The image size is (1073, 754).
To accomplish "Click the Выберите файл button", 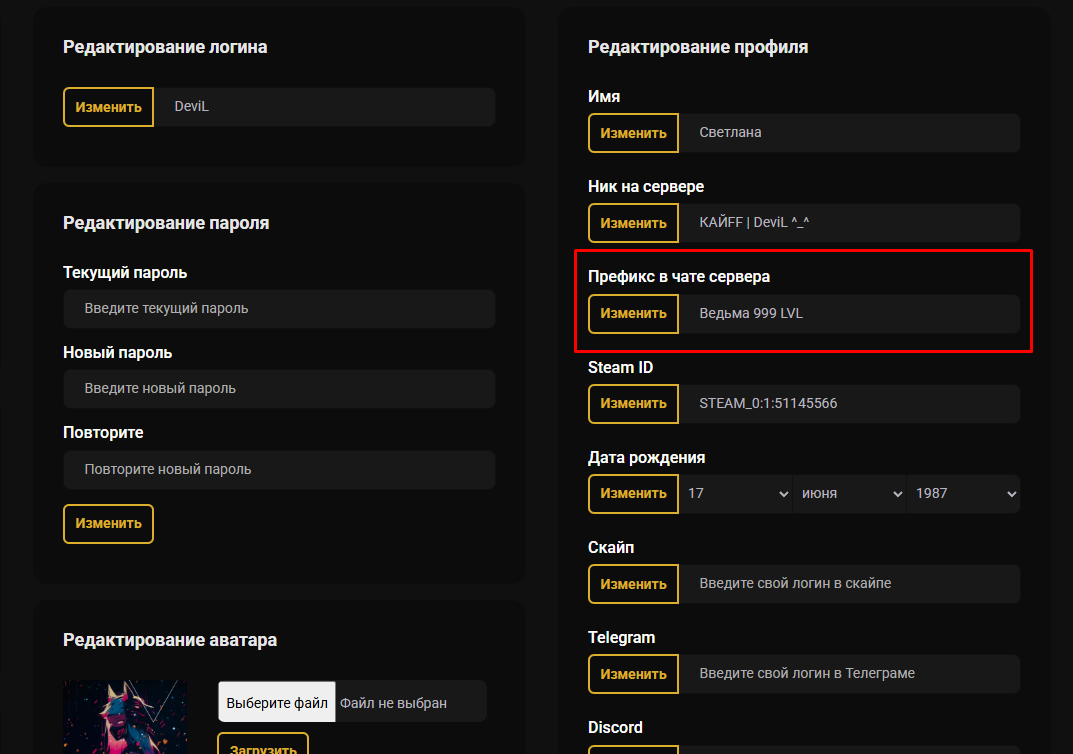I will point(277,703).
